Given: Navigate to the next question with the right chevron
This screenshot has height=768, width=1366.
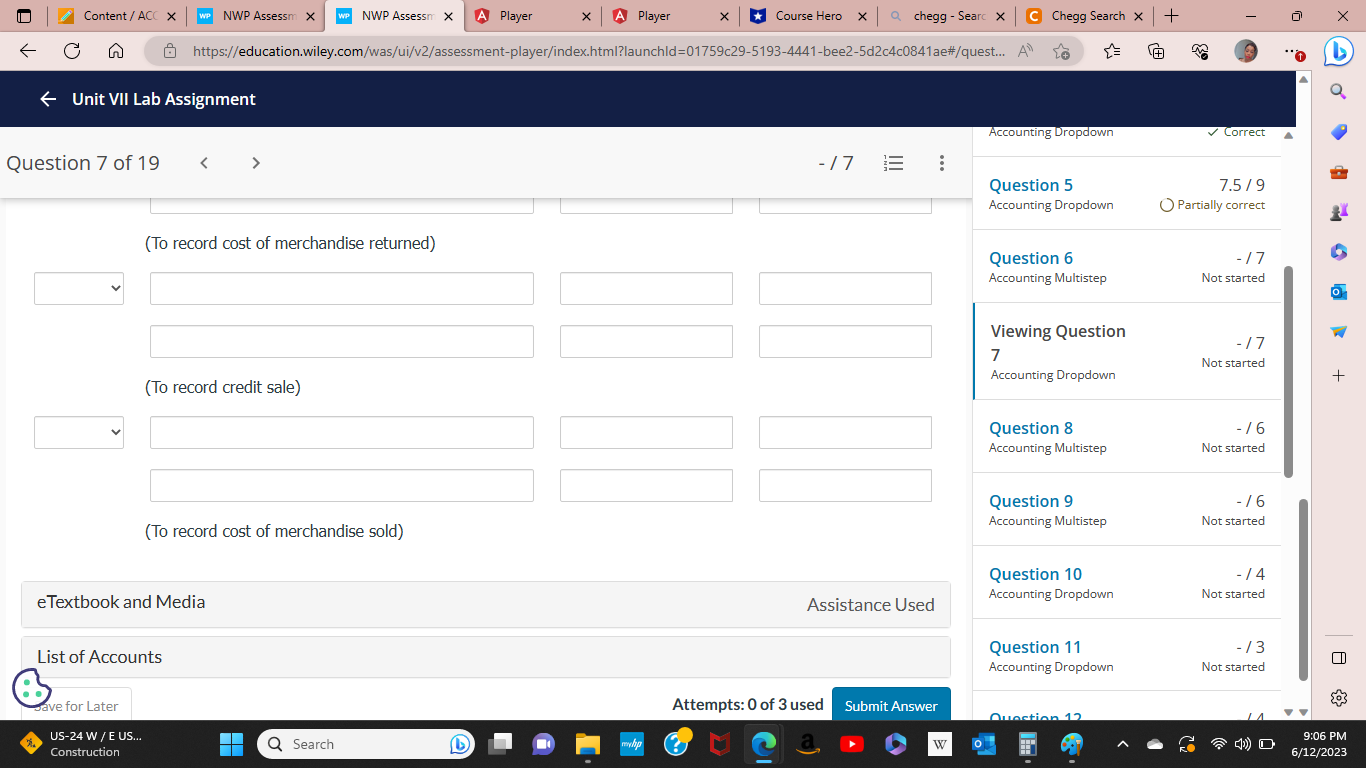Looking at the screenshot, I should coord(255,162).
